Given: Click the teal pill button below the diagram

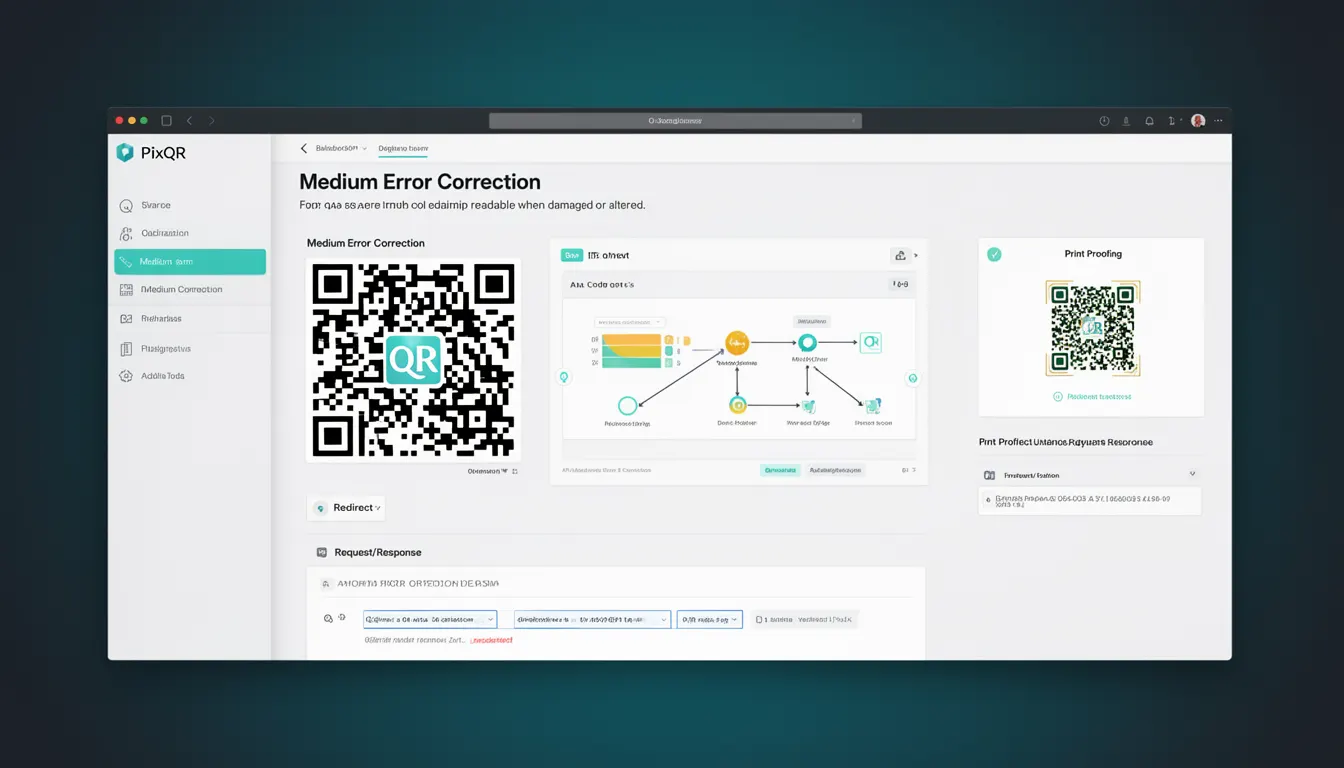Looking at the screenshot, I should (x=780, y=469).
